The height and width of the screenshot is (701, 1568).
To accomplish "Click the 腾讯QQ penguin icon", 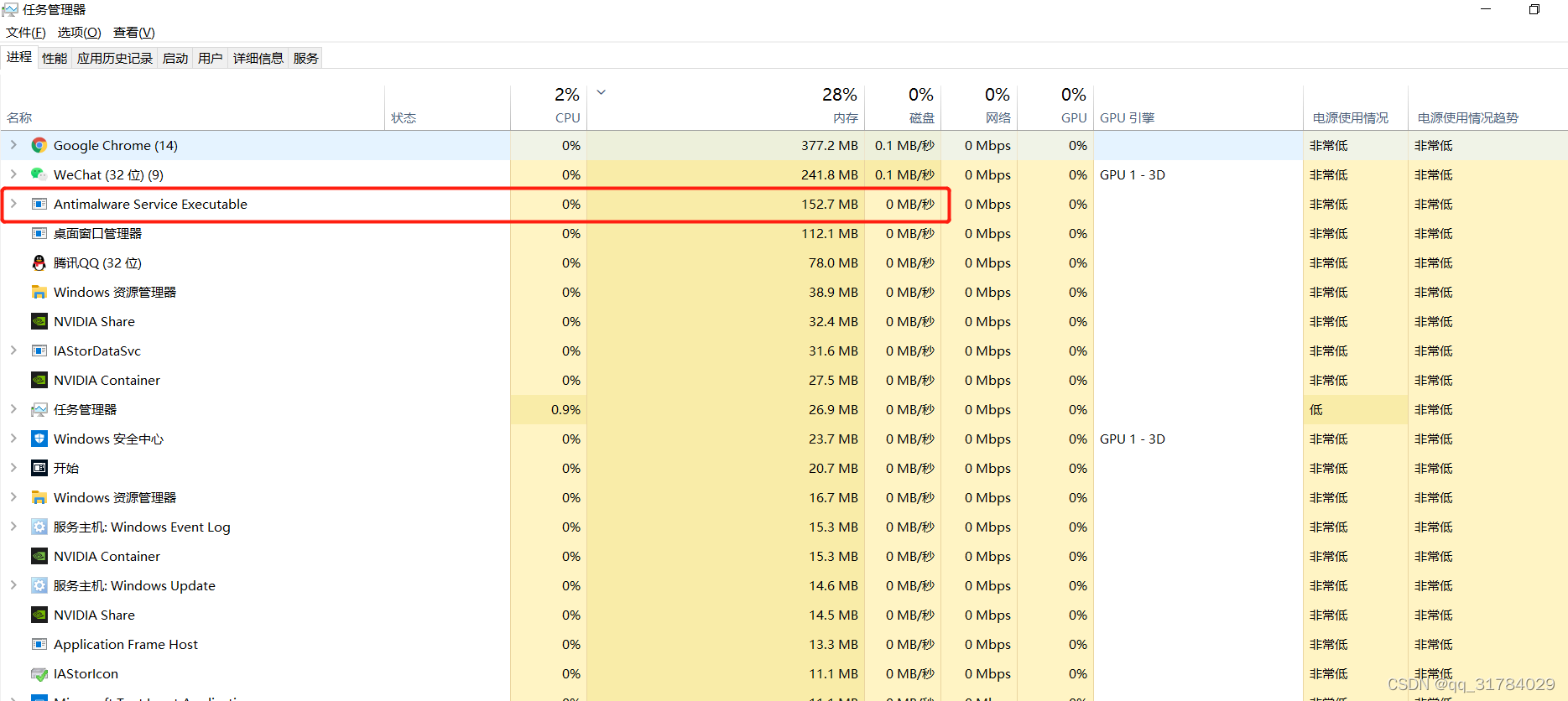I will [39, 262].
